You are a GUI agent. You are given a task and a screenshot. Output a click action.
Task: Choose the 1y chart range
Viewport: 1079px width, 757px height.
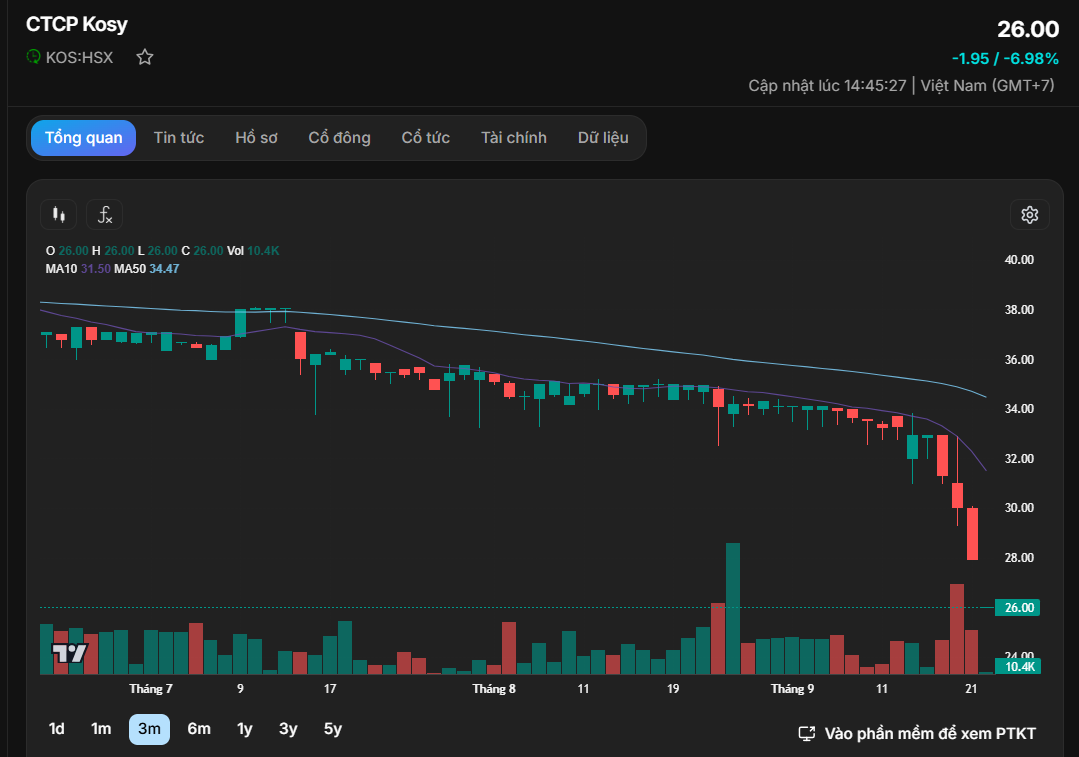244,729
